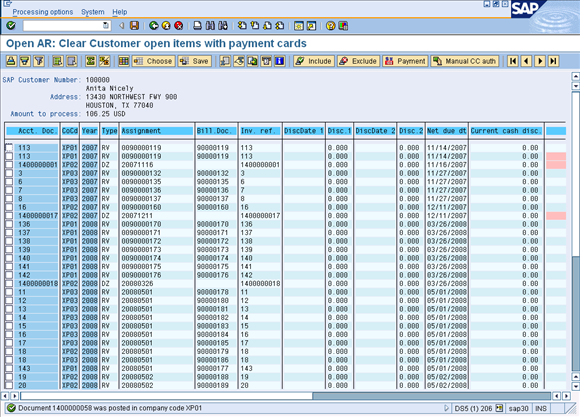Click the blue information icon
Screen dimensions: 580x417
280,61
